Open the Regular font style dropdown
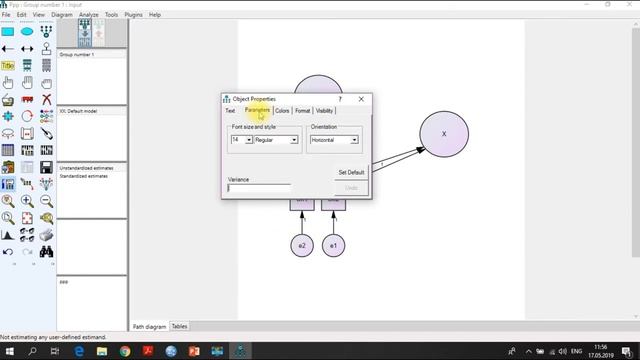The width and height of the screenshot is (640, 360). [294, 140]
